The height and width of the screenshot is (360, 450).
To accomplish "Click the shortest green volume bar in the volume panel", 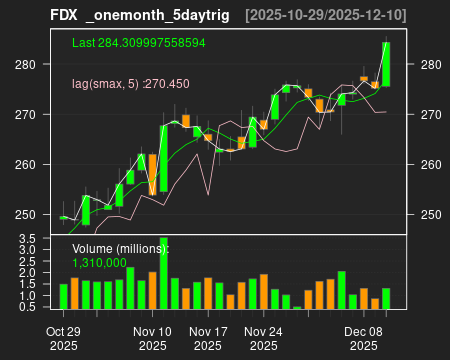I will pyautogui.click(x=297, y=308).
